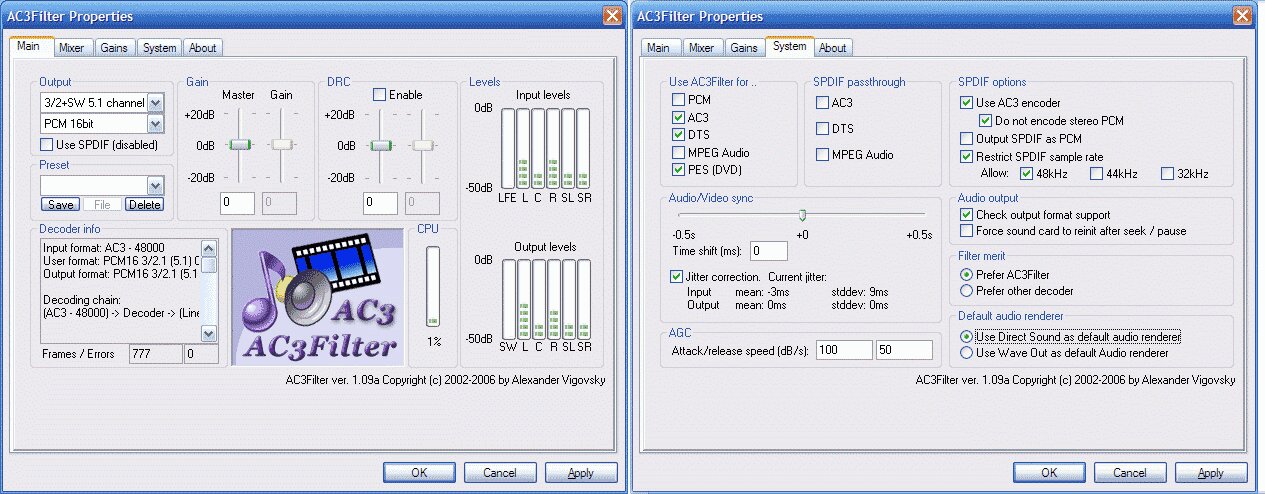Select Prefer other decoder option

[x=966, y=291]
